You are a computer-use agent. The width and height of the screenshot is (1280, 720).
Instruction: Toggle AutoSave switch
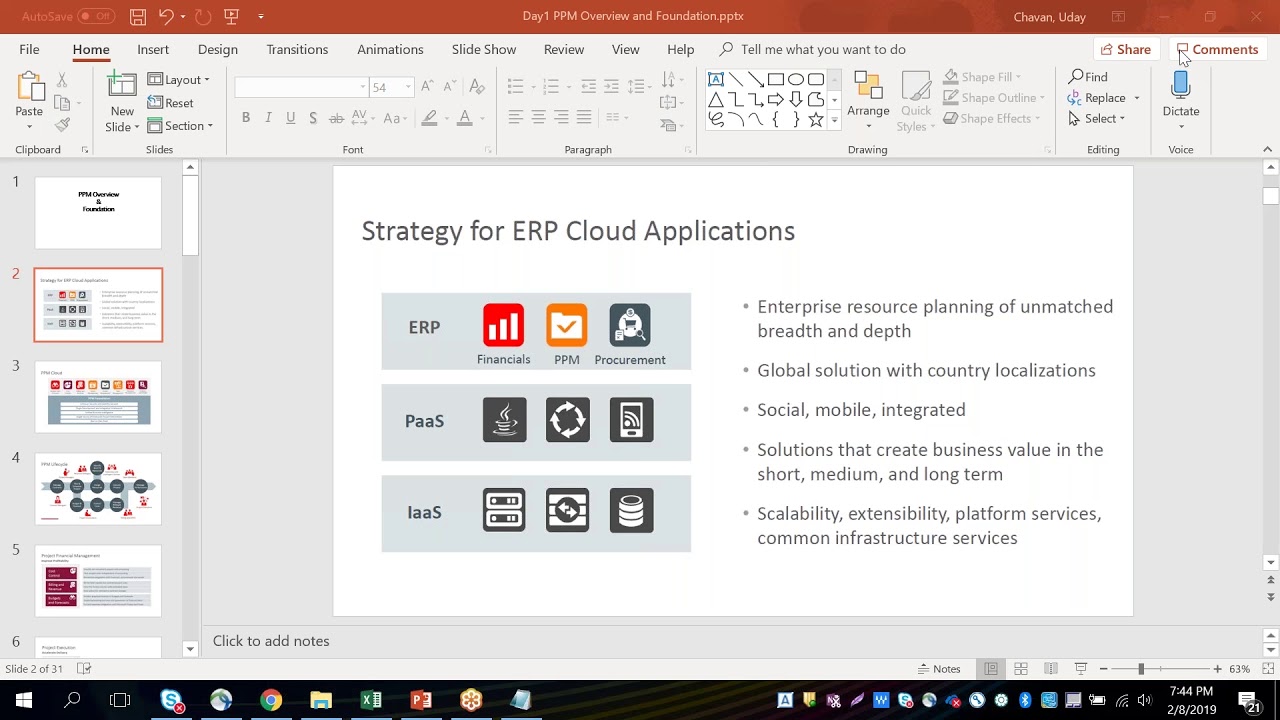click(96, 16)
